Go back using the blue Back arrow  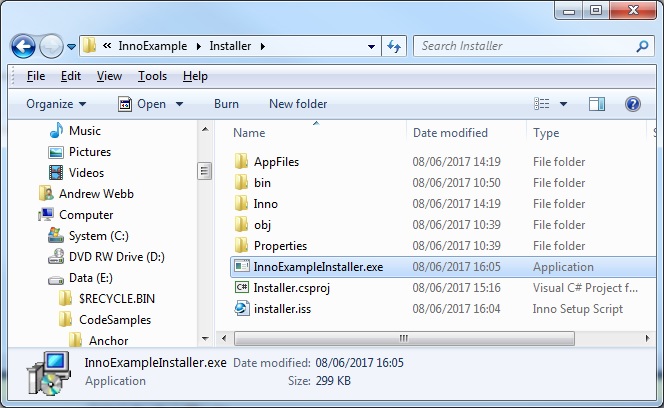point(23,46)
